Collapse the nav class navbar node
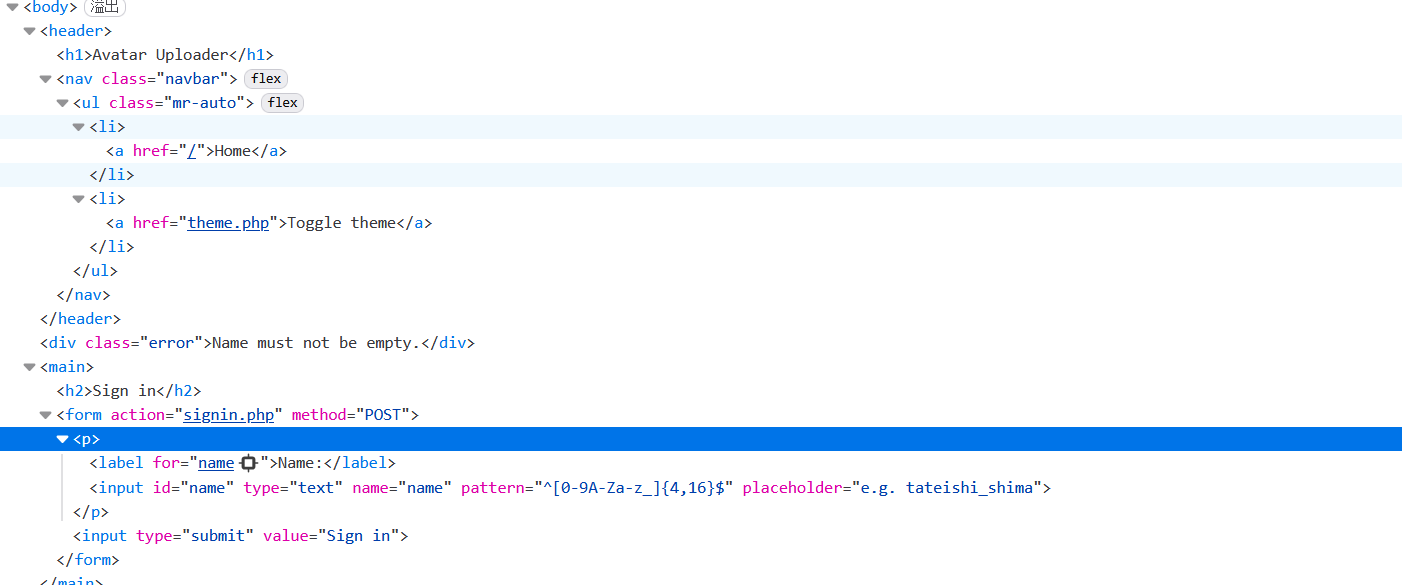The image size is (1402, 585). (45, 78)
